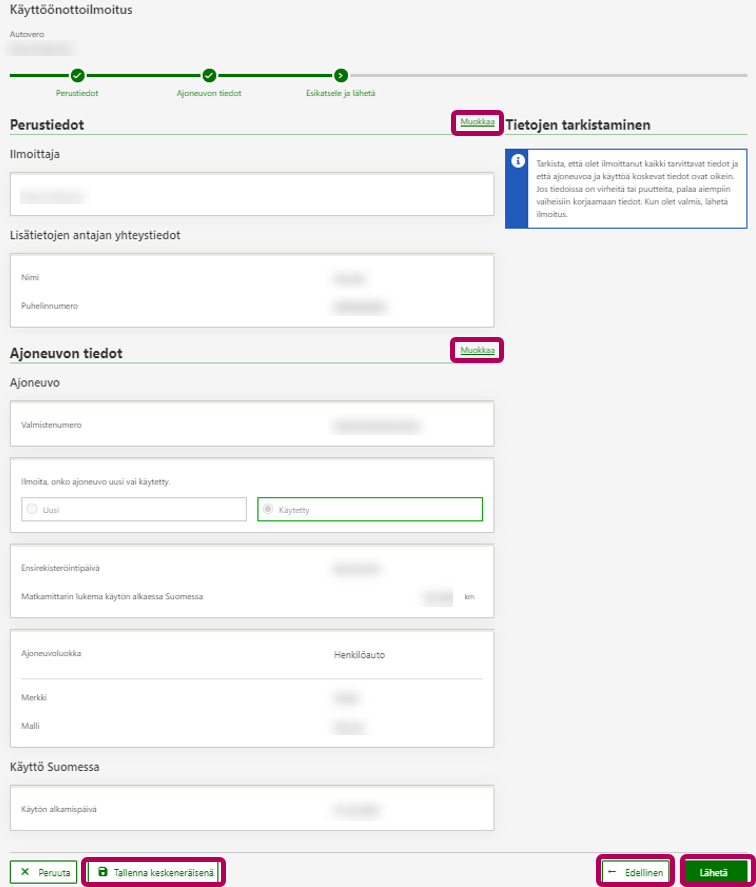This screenshot has width=756, height=887.
Task: Go to Esikatsele ja lähetä step label
Action: (x=341, y=93)
